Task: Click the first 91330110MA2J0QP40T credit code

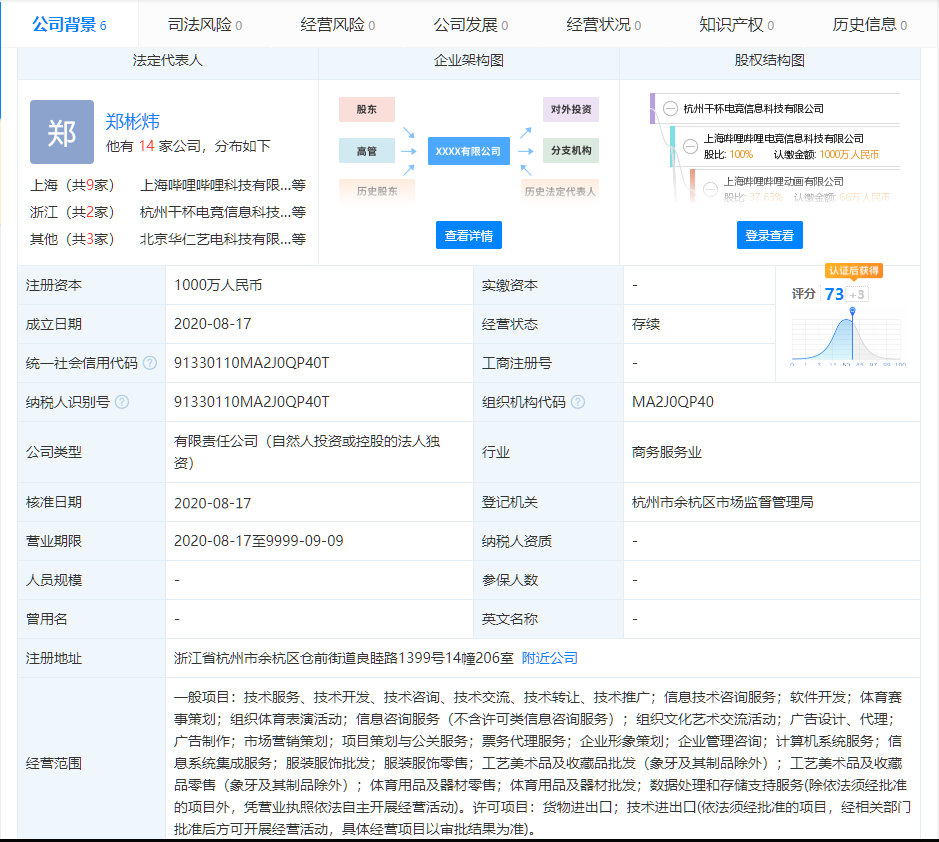Action: pyautogui.click(x=252, y=363)
